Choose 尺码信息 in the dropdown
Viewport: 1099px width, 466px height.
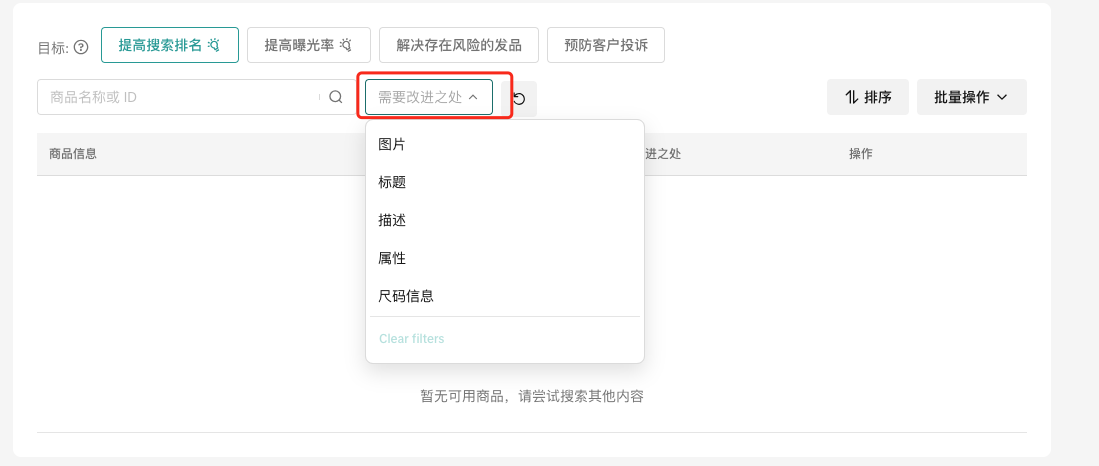click(x=406, y=296)
